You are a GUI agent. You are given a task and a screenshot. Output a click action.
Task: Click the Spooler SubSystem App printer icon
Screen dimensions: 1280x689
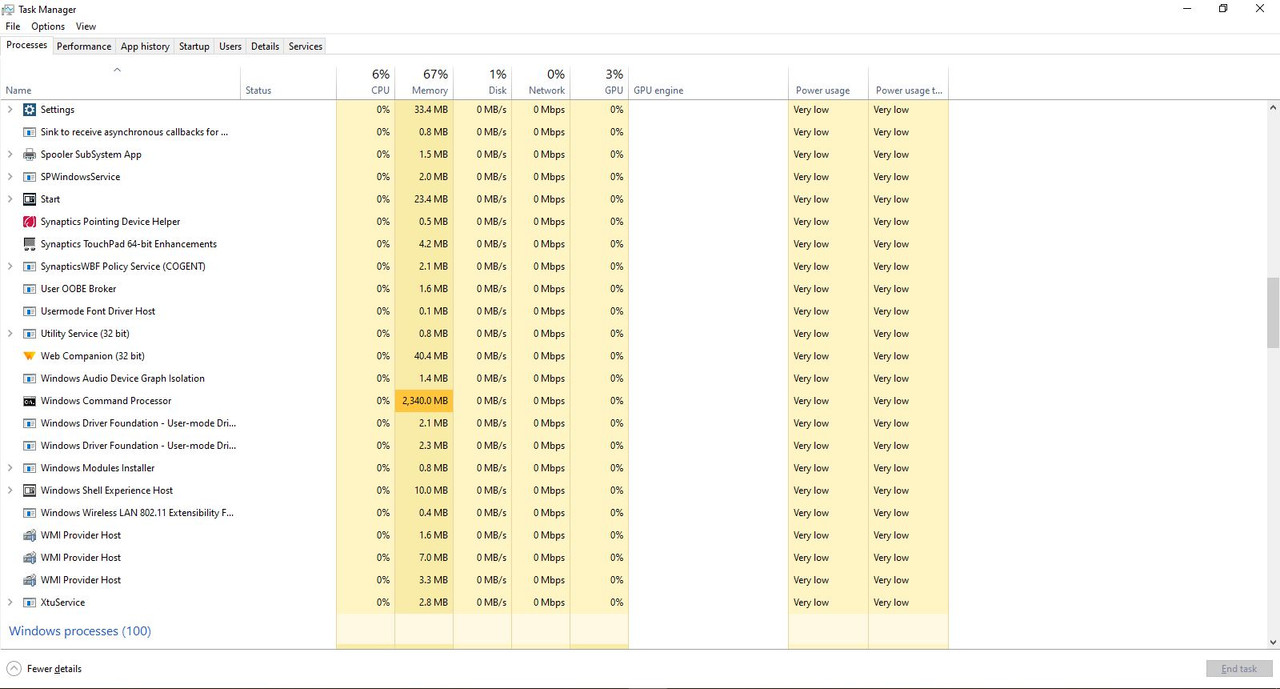29,155
